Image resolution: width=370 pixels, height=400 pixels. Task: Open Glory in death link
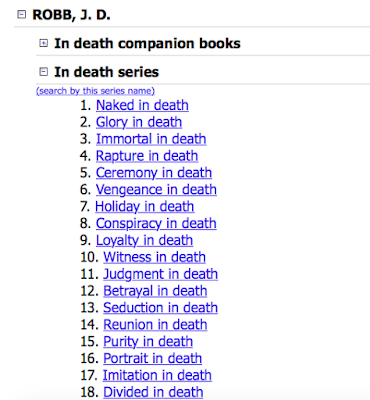139,122
